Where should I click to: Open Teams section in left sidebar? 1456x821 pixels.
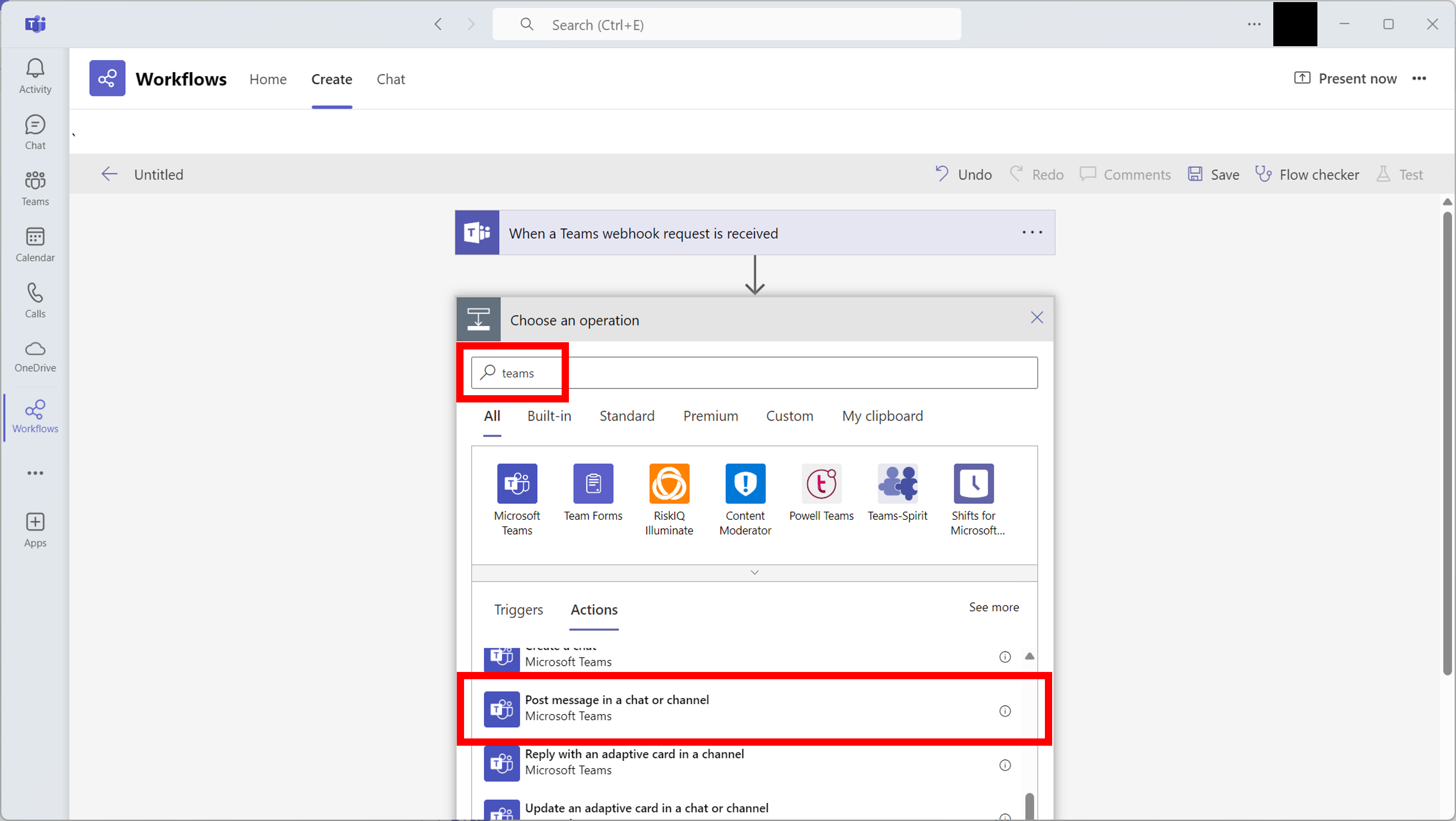click(35, 189)
